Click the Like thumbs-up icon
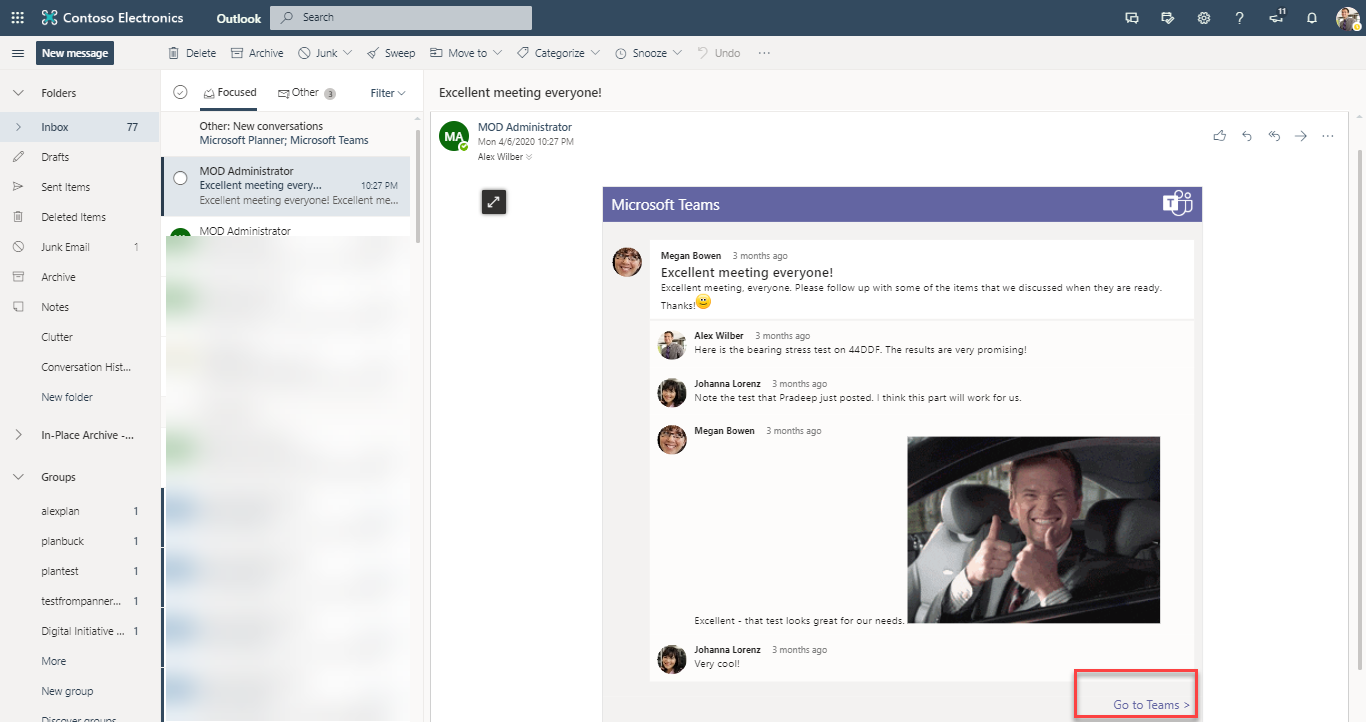1366x722 pixels. pos(1219,136)
